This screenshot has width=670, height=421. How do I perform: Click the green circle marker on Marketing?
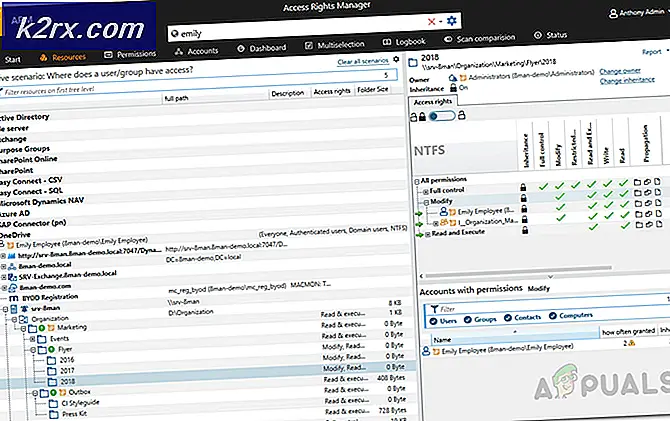41,328
